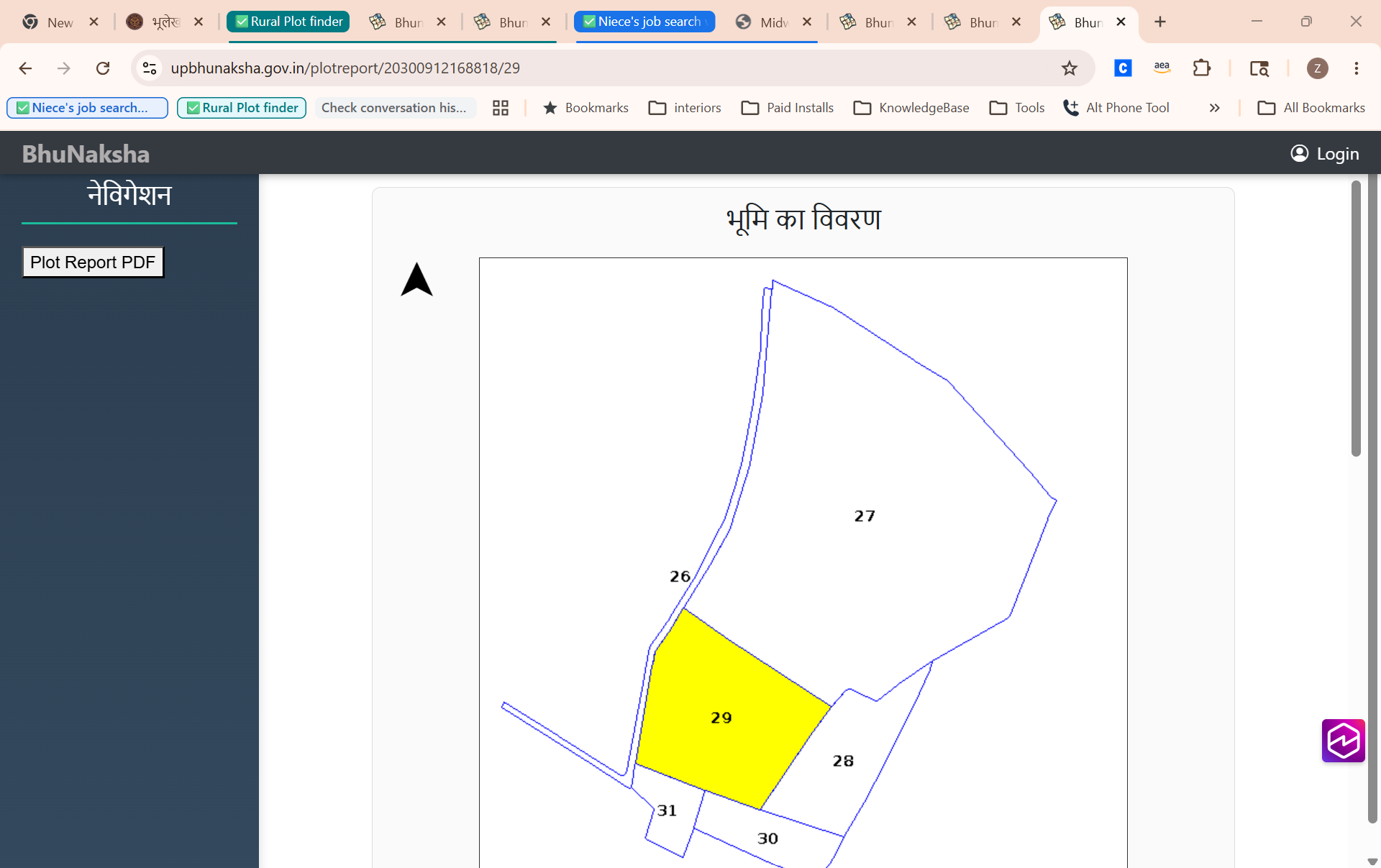Image resolution: width=1381 pixels, height=868 pixels.
Task: Open the tab groups grid icon in the bookmarks bar
Action: click(x=501, y=108)
